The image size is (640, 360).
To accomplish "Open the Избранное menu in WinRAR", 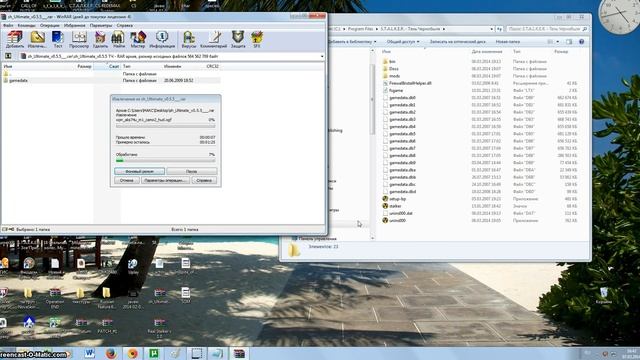I will pos(74,25).
